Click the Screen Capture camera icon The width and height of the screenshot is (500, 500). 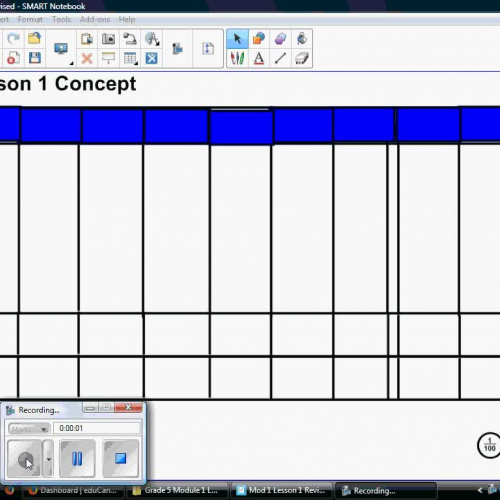108,39
